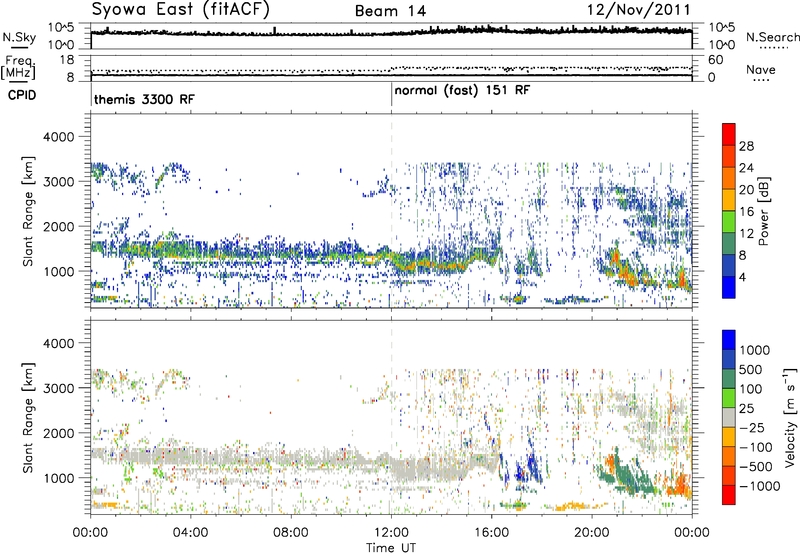Select the '12:00' time axis label
The width and height of the screenshot is (800, 554).
[x=391, y=533]
